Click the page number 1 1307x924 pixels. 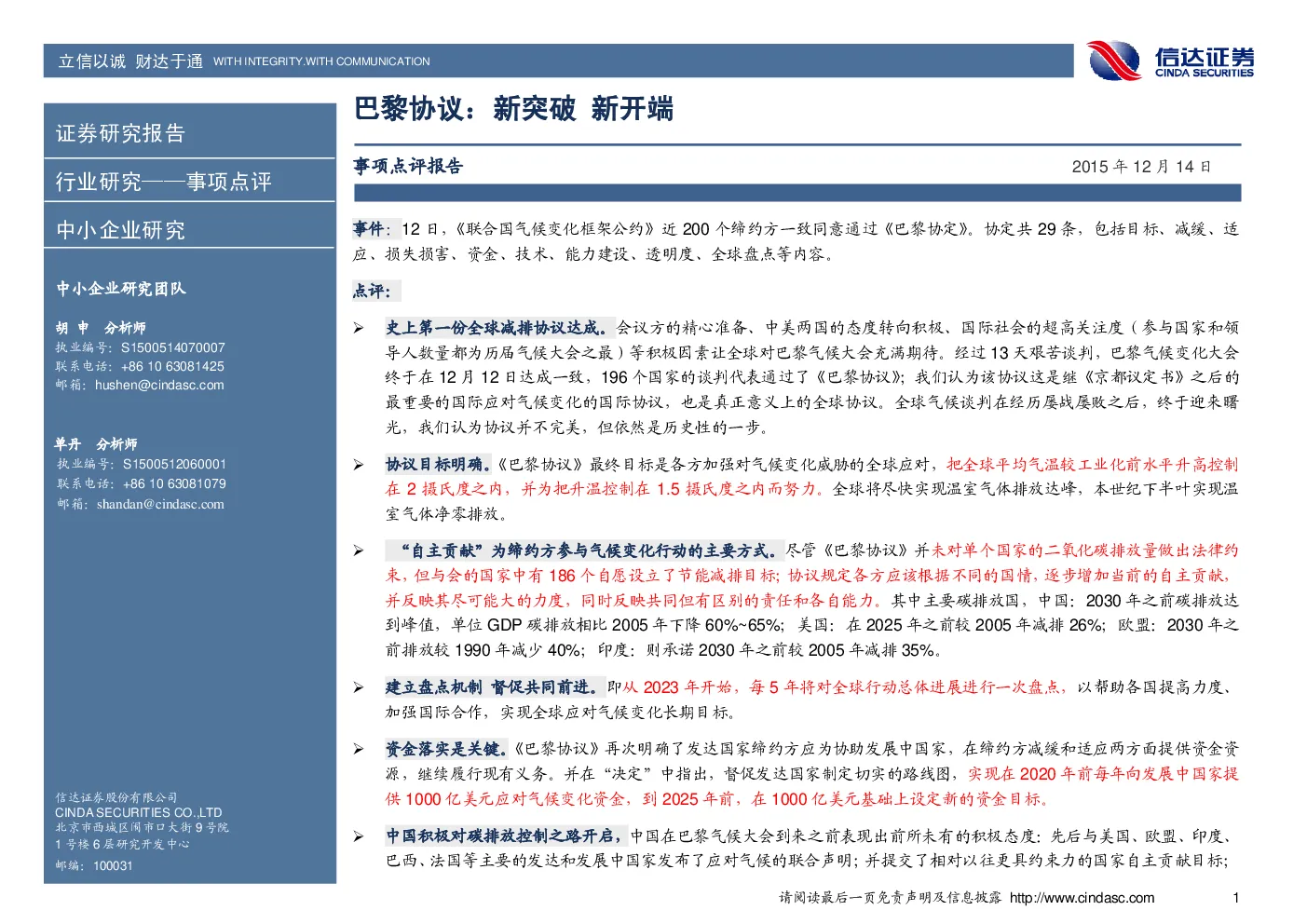(x=1235, y=898)
